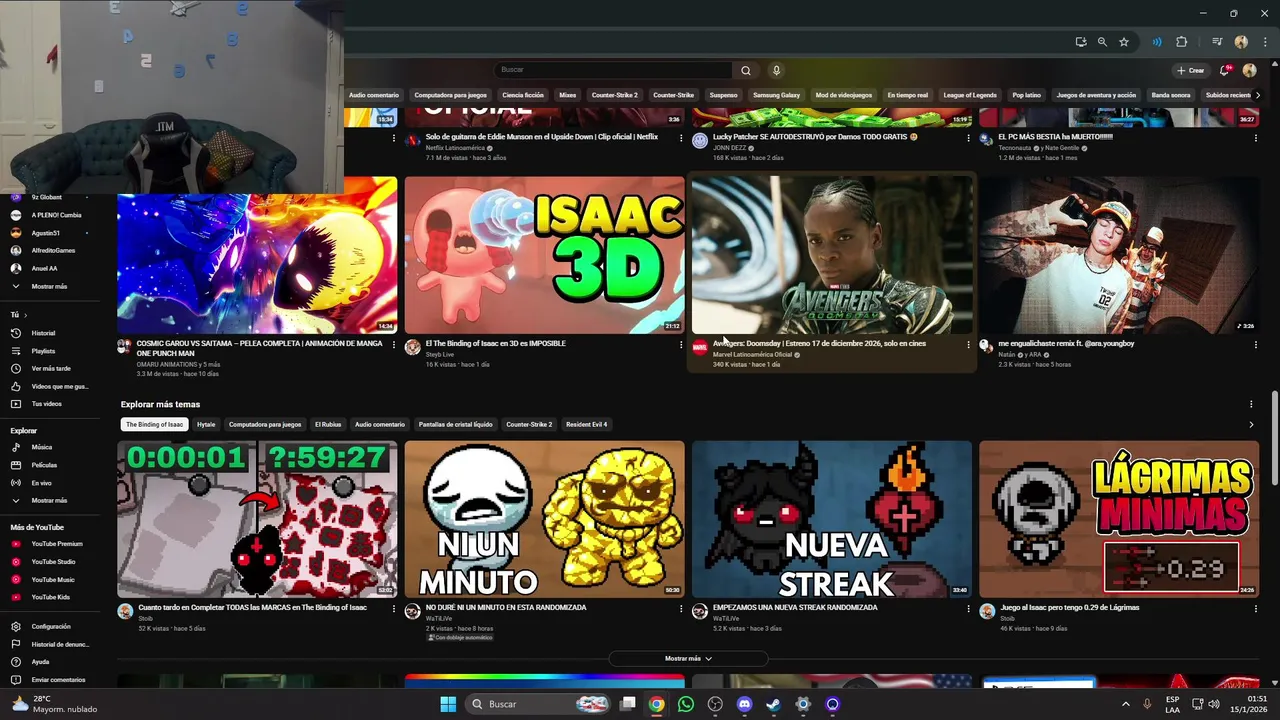Click the Windows Start button
Viewport: 1280px width, 720px height.
point(448,704)
